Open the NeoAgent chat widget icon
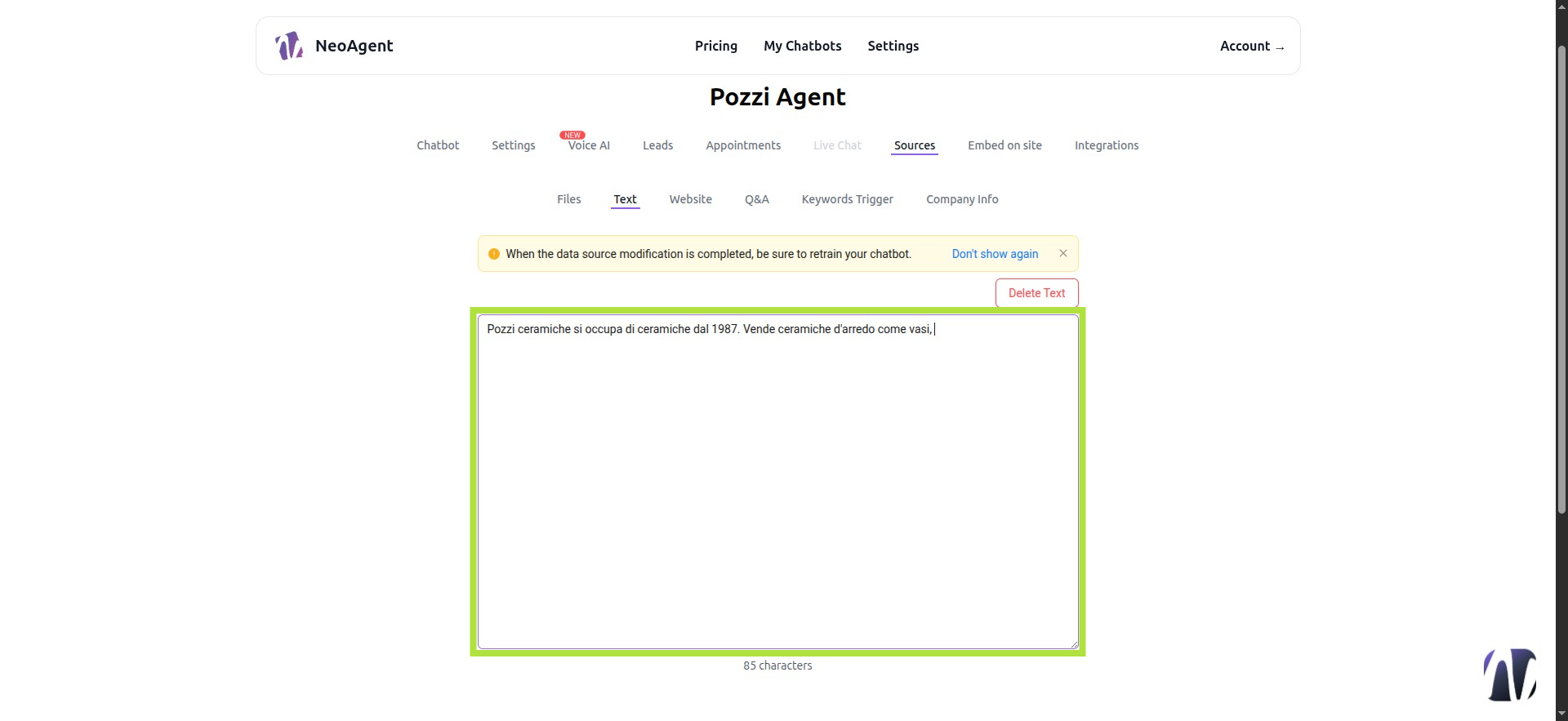Screen dimensions: 1568x721 [x=1510, y=674]
